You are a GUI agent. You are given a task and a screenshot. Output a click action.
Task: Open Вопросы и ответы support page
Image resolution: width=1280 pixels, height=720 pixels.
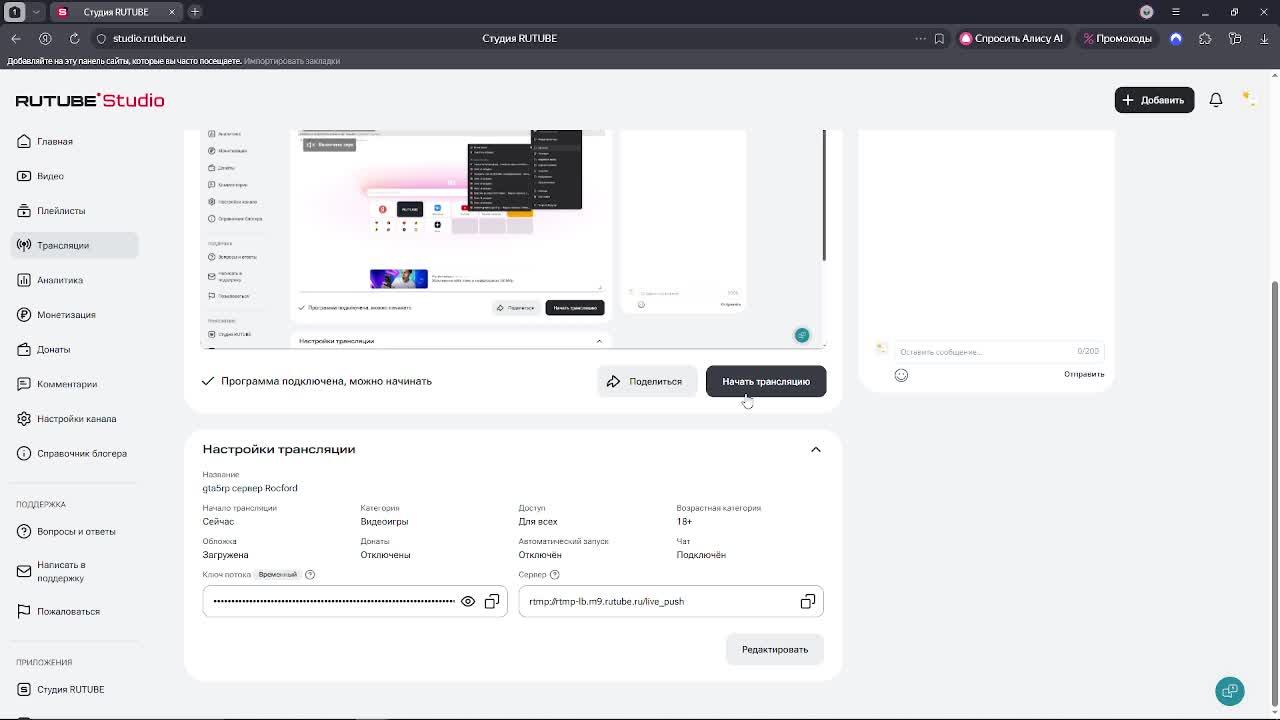click(x=75, y=531)
